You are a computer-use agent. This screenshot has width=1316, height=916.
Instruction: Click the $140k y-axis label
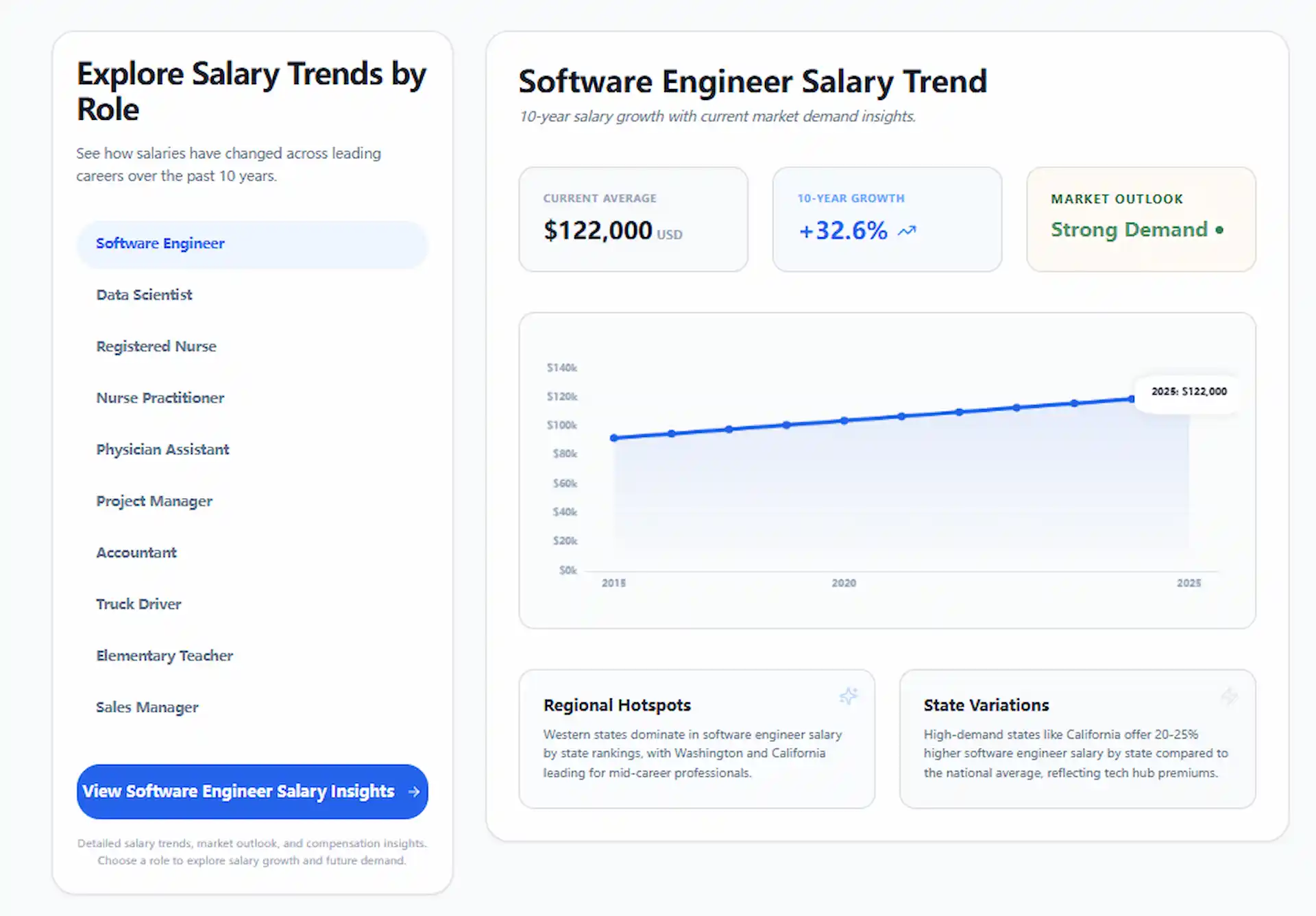(562, 368)
